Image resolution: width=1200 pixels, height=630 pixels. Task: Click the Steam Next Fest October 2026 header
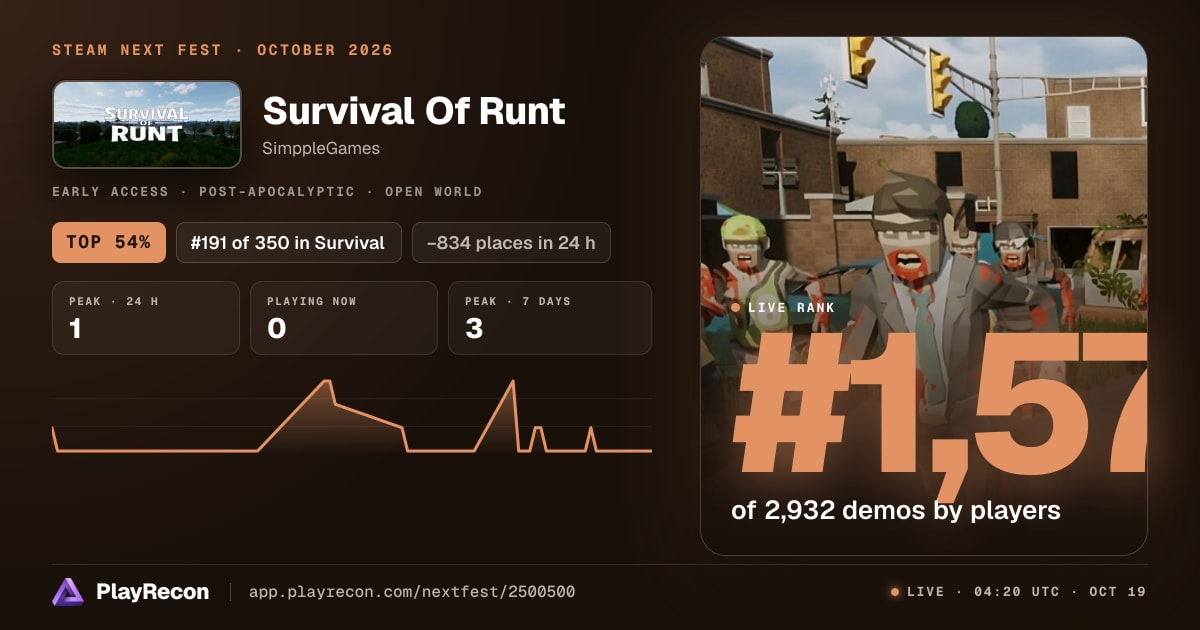(222, 50)
